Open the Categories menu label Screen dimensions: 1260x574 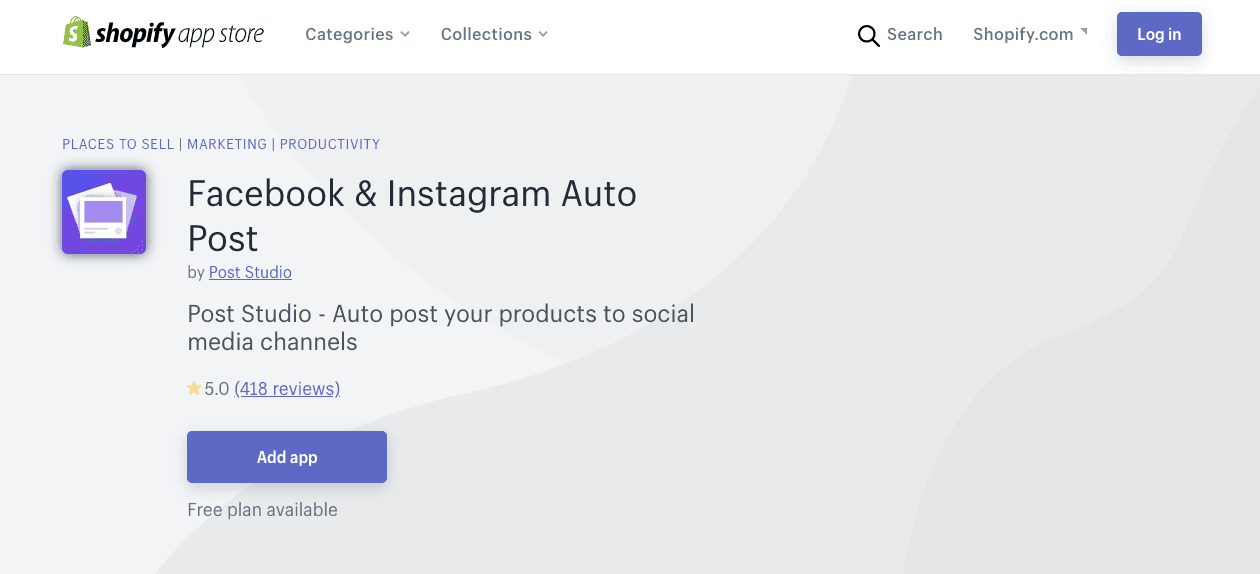(x=349, y=34)
